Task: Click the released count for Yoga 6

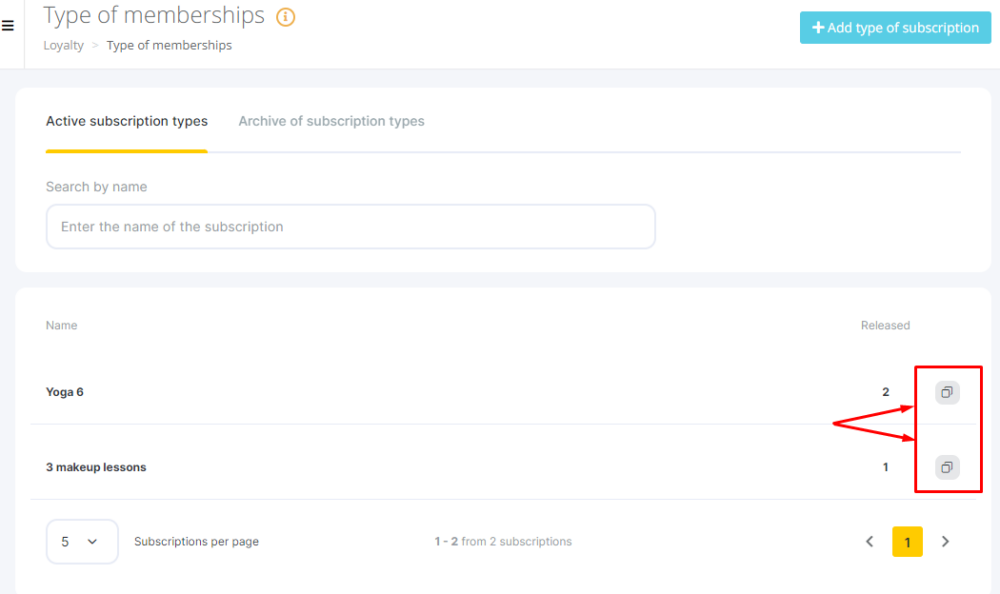Action: 885,392
